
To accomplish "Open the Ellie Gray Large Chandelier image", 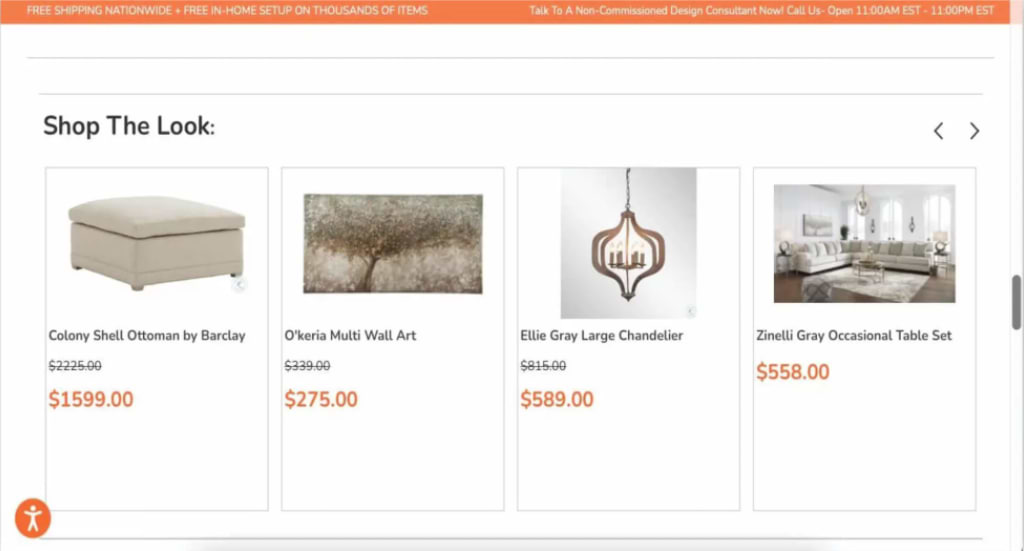I will tap(628, 243).
